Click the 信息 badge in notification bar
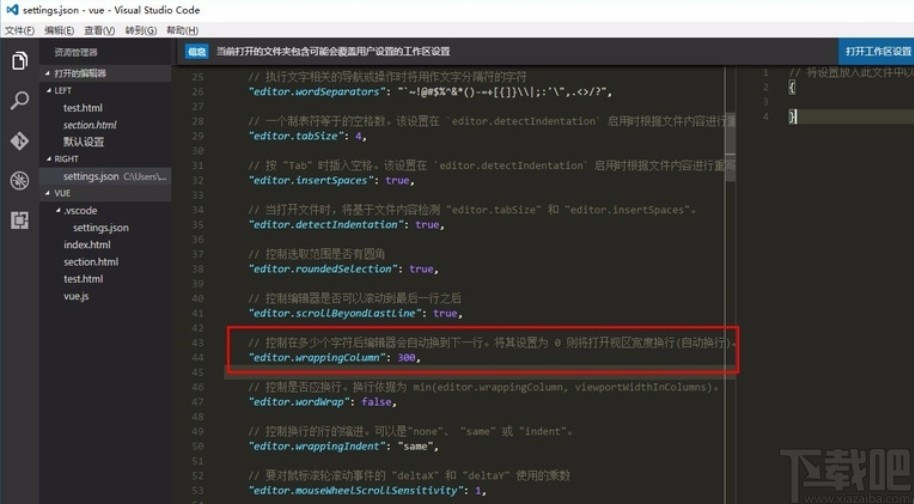Image resolution: width=914 pixels, height=504 pixels. [x=197, y=52]
